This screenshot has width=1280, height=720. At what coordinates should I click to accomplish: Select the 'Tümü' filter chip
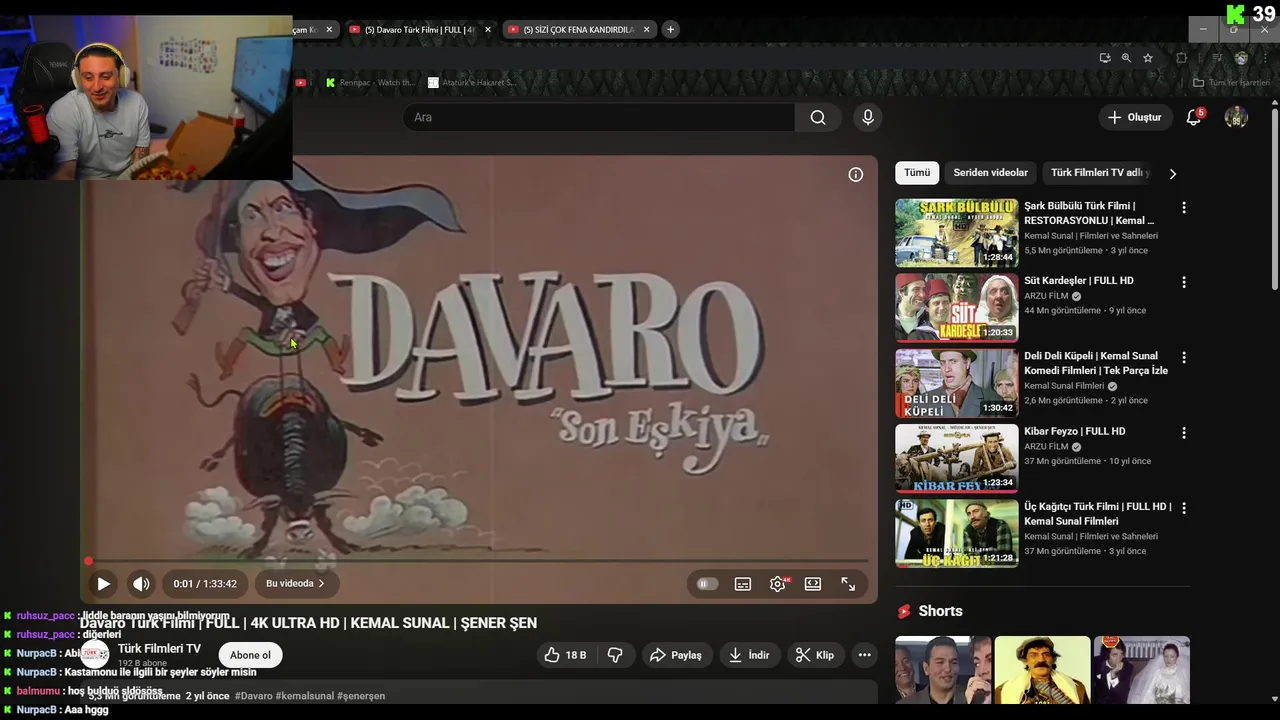pyautogui.click(x=917, y=173)
